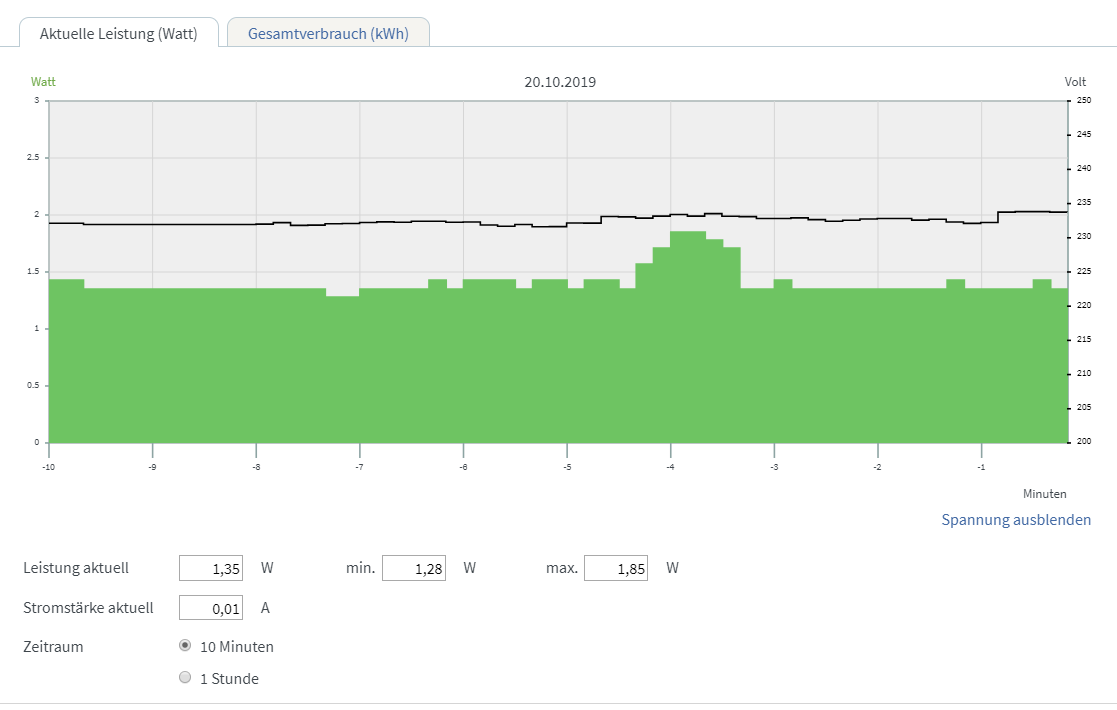Image resolution: width=1117 pixels, height=710 pixels.
Task: Click the 250 value on Volt axis
Action: pos(1084,101)
